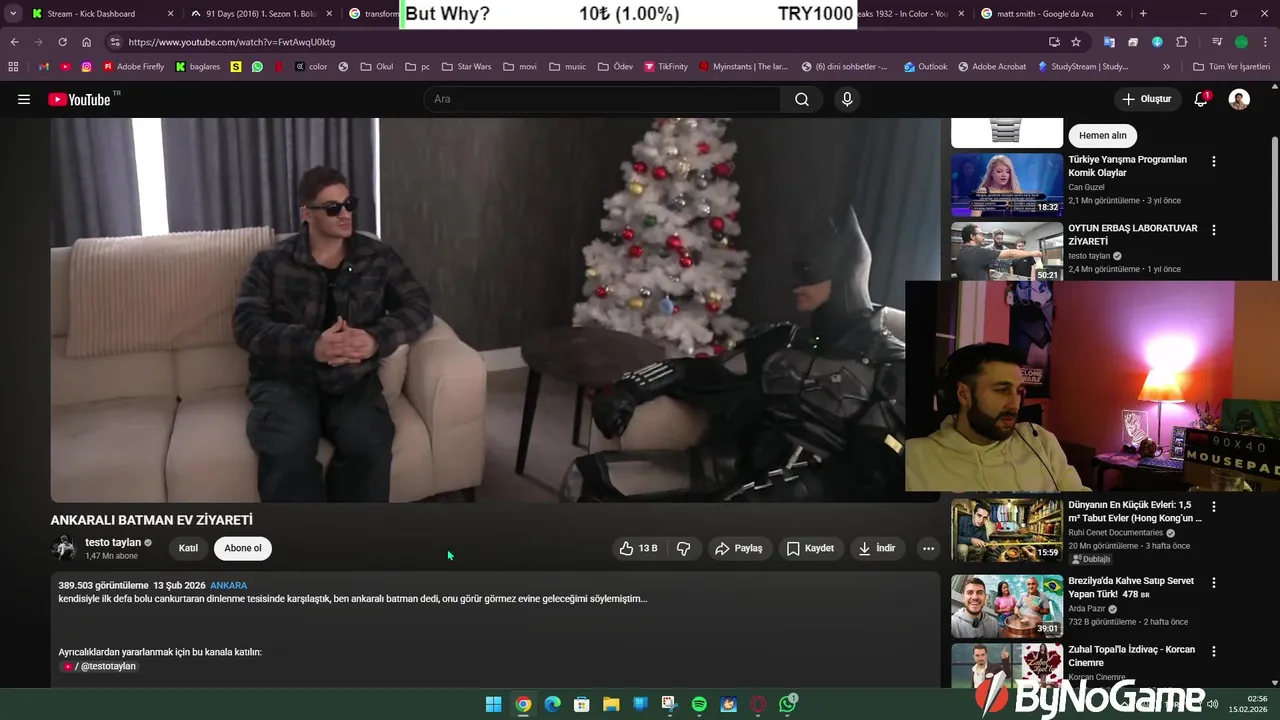Open options menu for Türkiye Yarışma Programları video
1280x720 pixels.
(x=1214, y=161)
